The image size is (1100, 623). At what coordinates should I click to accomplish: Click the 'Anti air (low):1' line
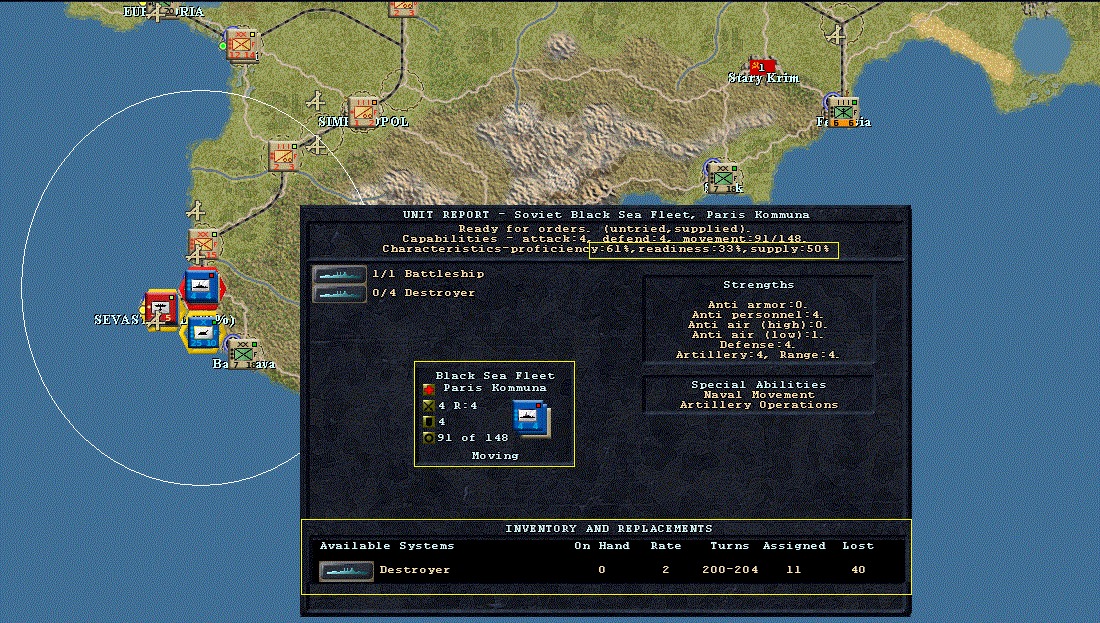[x=758, y=335]
